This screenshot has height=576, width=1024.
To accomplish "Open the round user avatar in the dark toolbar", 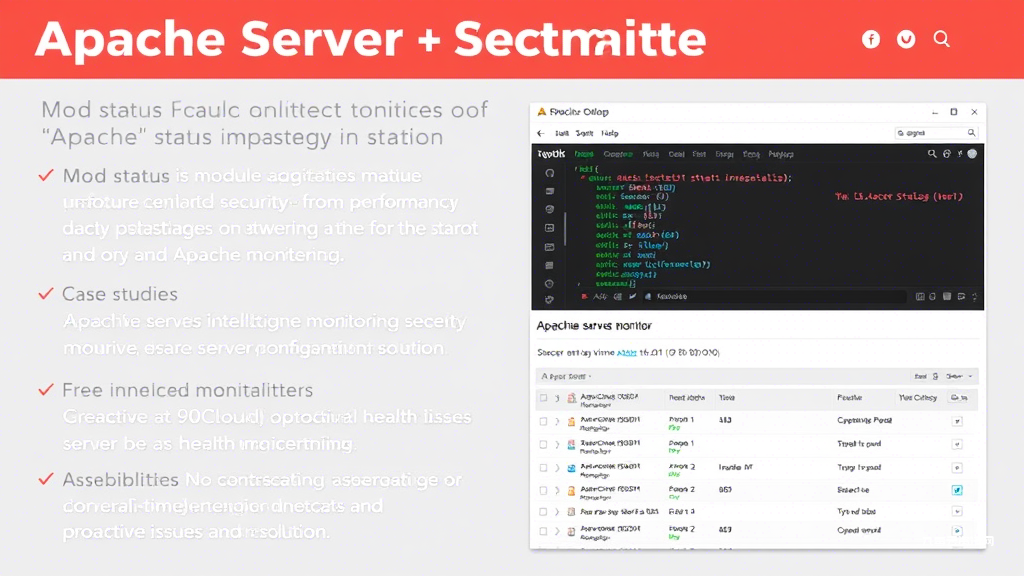I will (x=972, y=154).
